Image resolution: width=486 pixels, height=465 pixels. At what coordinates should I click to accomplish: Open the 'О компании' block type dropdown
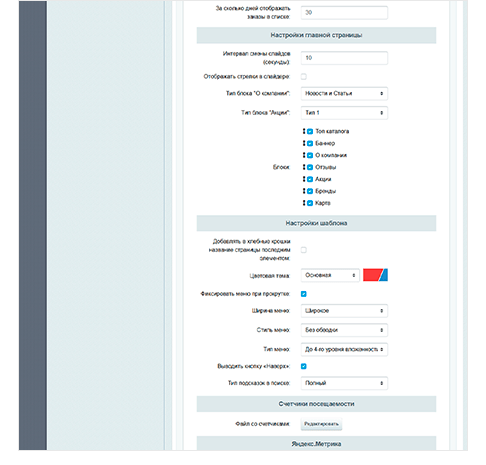click(x=344, y=94)
